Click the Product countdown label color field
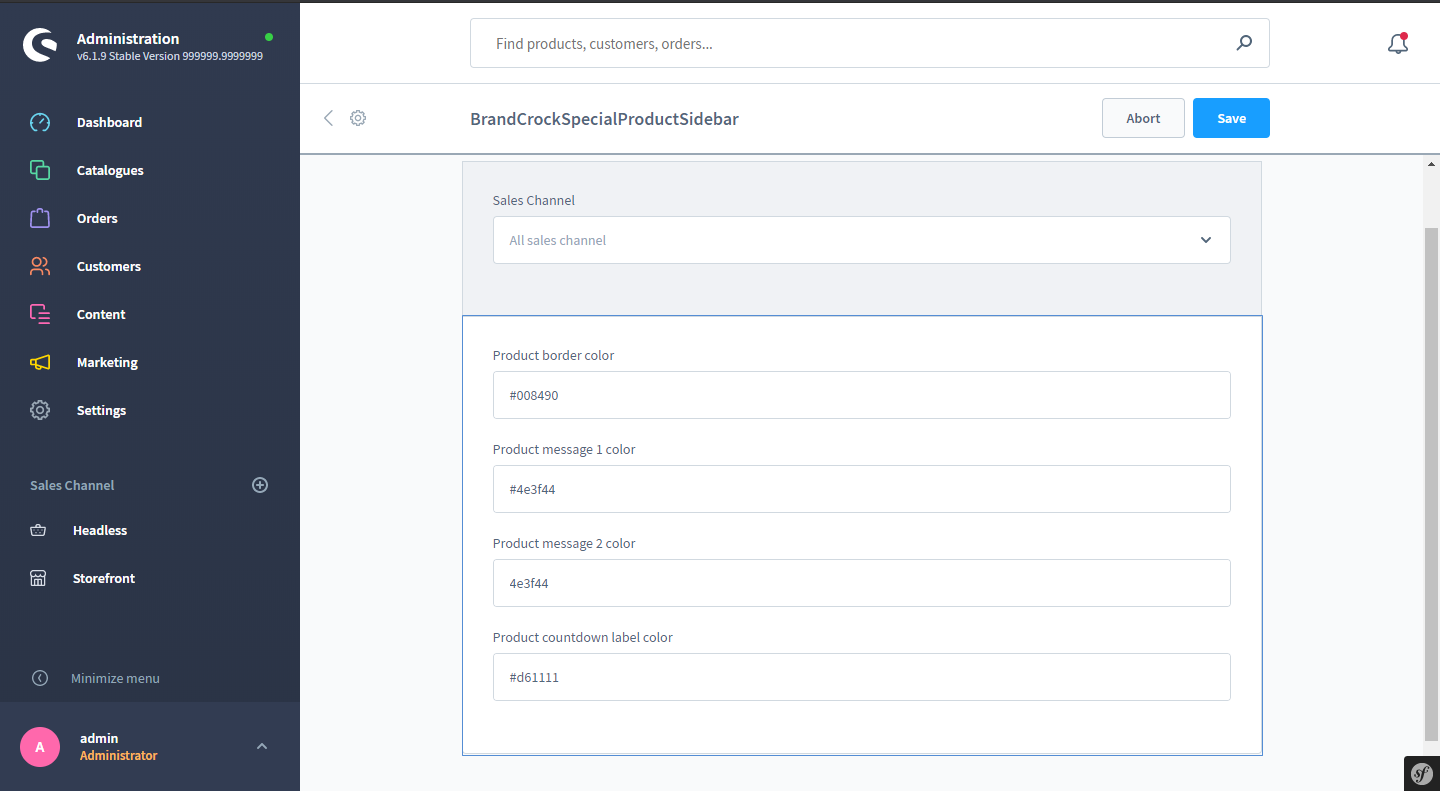This screenshot has height=791, width=1440. click(861, 677)
